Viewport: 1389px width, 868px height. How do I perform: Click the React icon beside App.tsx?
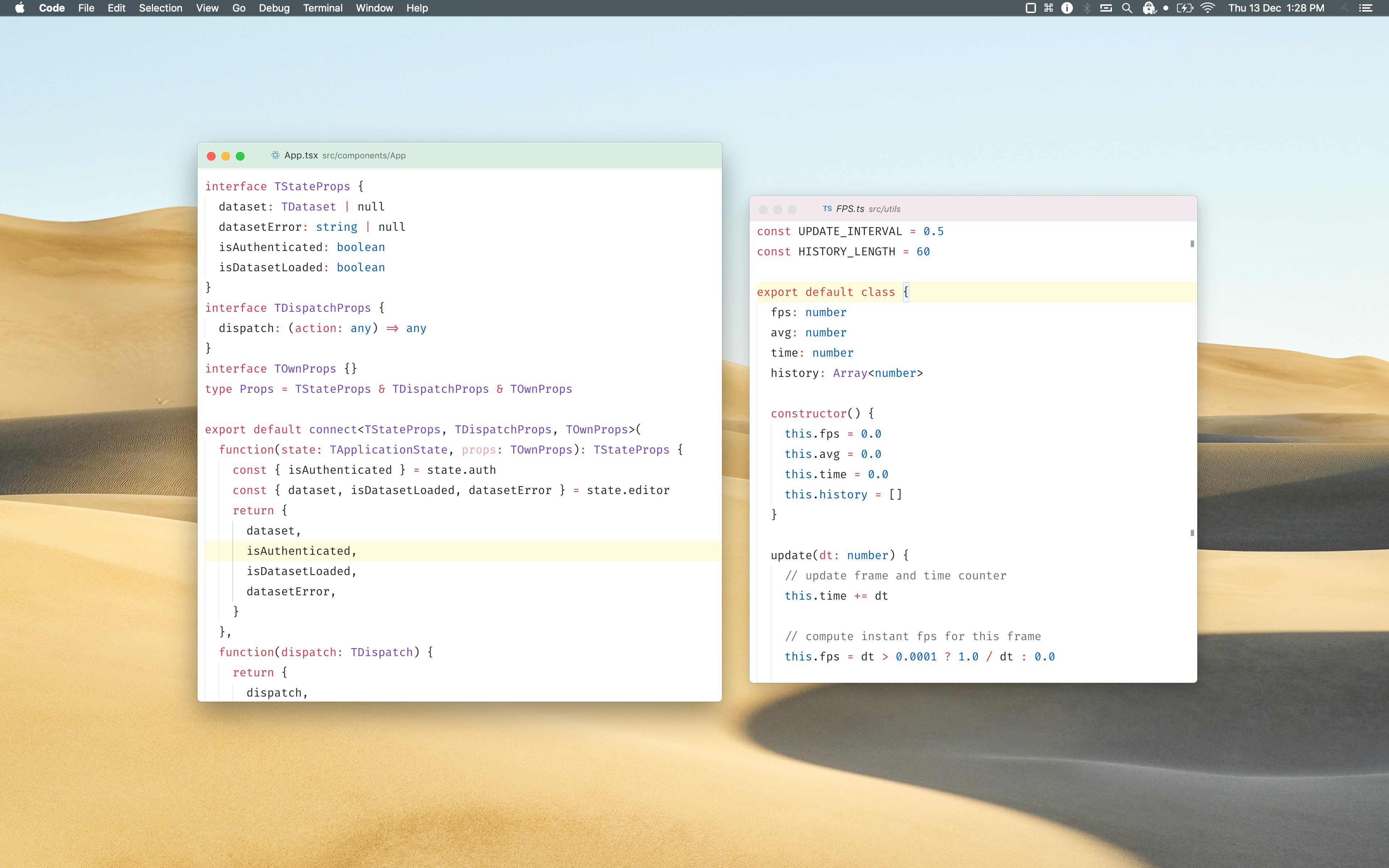coord(276,156)
